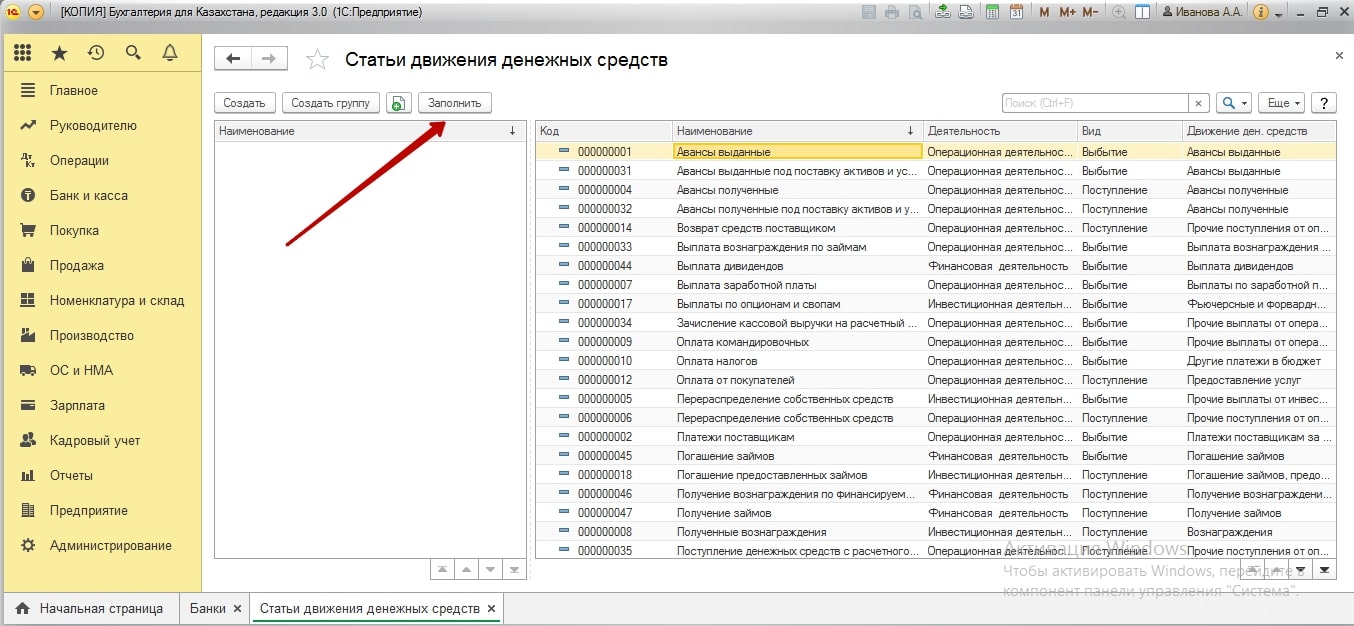Click the Поиск search field
This screenshot has width=1354, height=626.
tap(1094, 103)
